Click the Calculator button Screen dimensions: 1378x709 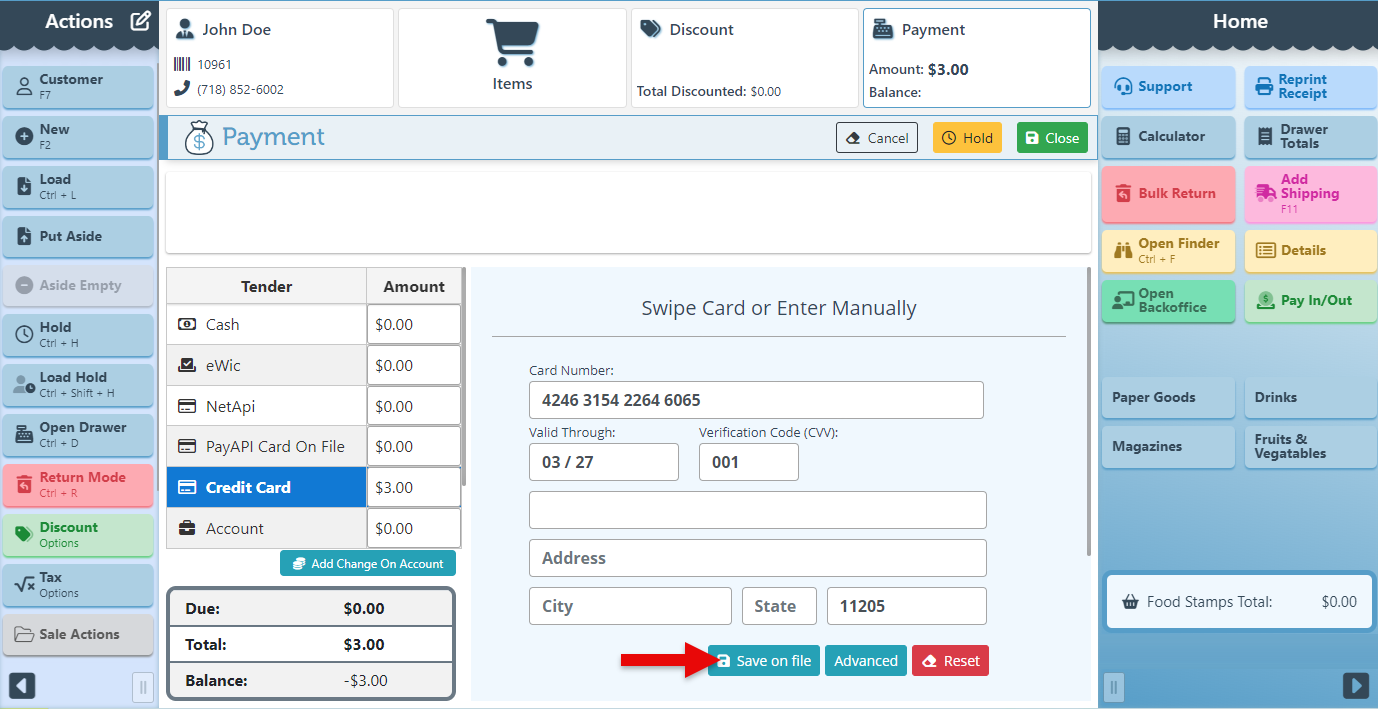click(x=1168, y=137)
